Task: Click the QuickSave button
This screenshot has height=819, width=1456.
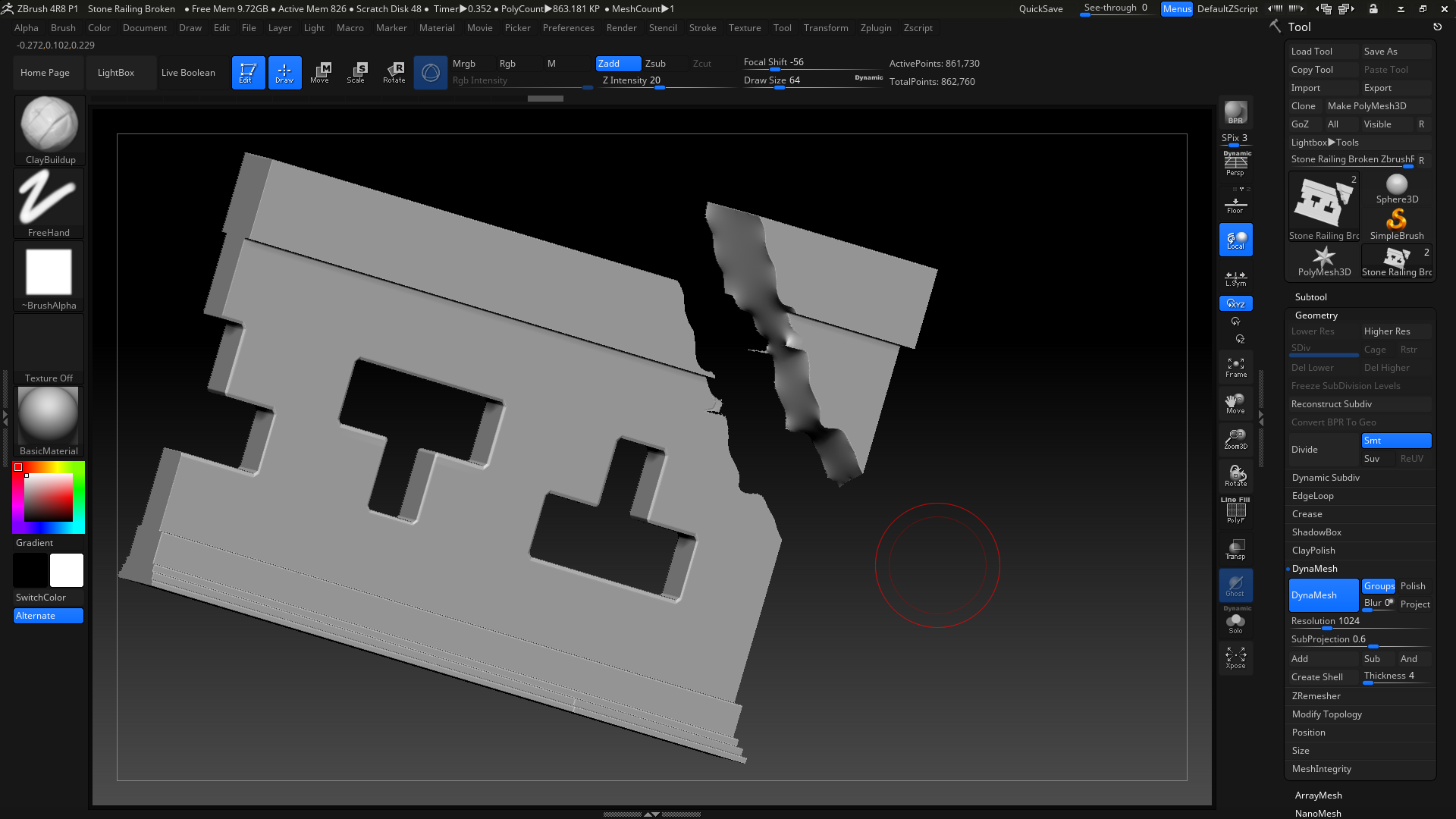Action: 1040,9
